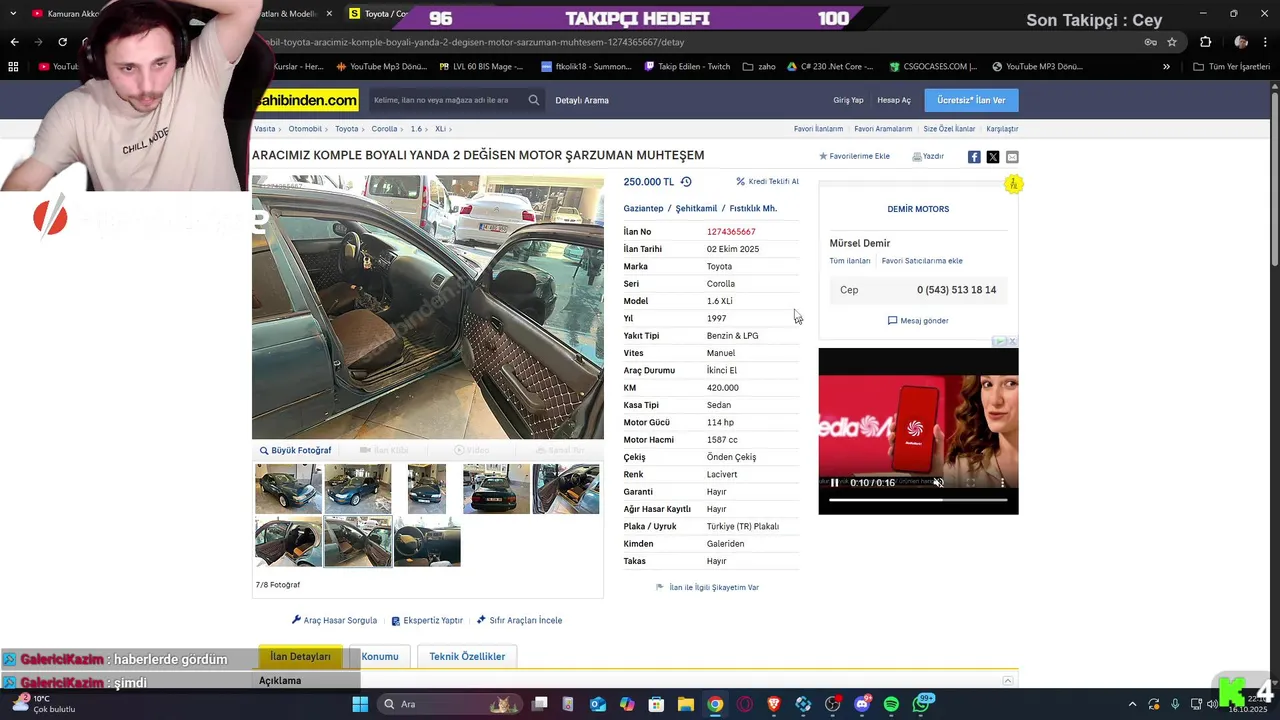Open Spotify from the taskbar
The height and width of the screenshot is (720, 1280).
[891, 704]
